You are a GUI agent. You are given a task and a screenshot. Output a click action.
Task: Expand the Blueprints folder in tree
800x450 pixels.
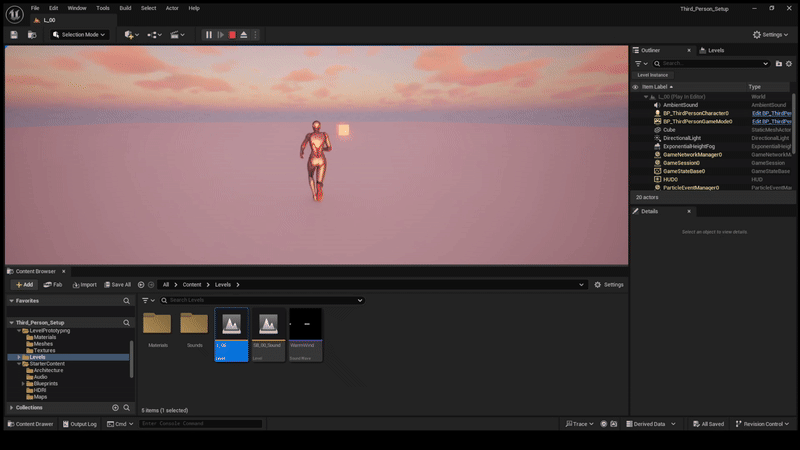click(23, 384)
